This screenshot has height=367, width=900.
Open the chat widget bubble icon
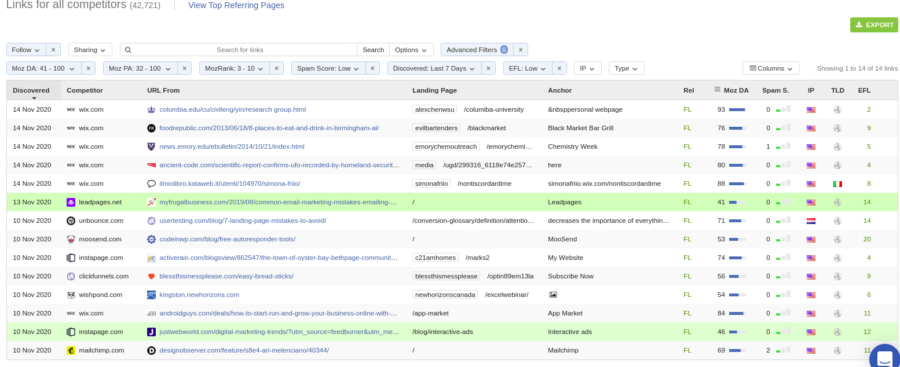pyautogui.click(x=885, y=357)
